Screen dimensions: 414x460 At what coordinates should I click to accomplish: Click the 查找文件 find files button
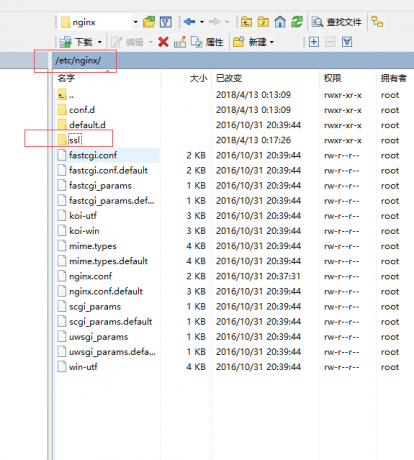tap(337, 22)
